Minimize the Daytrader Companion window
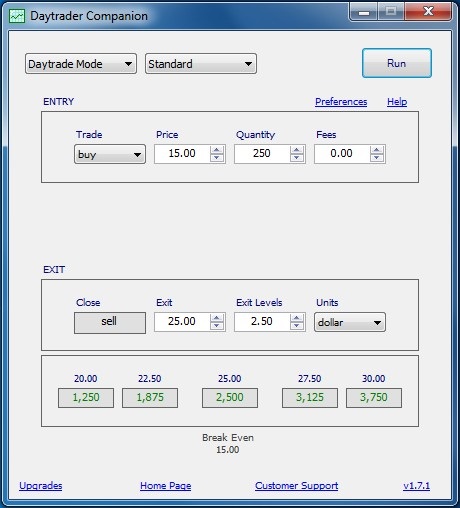This screenshot has width=460, height=508. [x=364, y=12]
